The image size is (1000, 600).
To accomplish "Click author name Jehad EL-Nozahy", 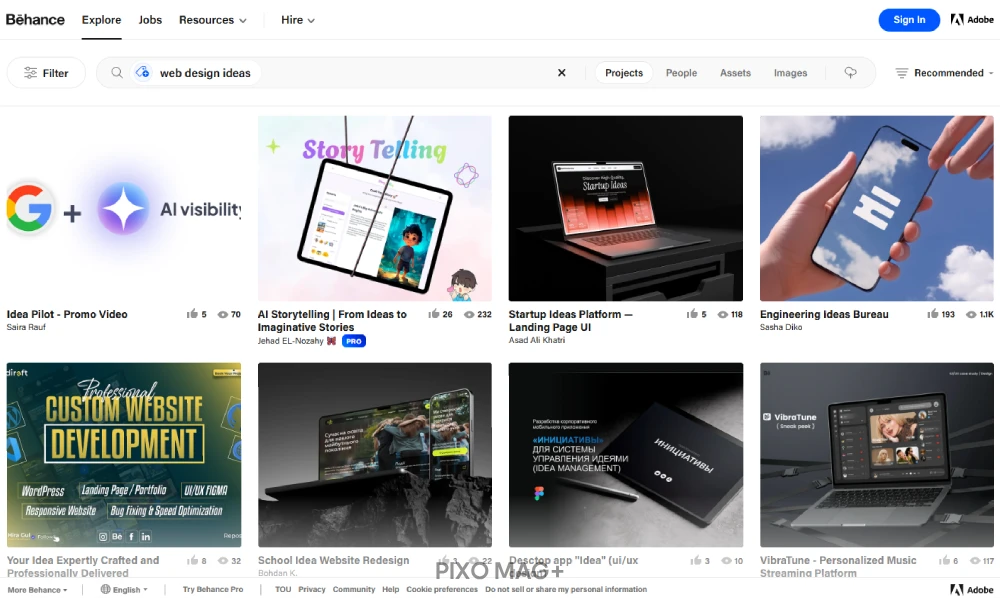I will point(290,341).
